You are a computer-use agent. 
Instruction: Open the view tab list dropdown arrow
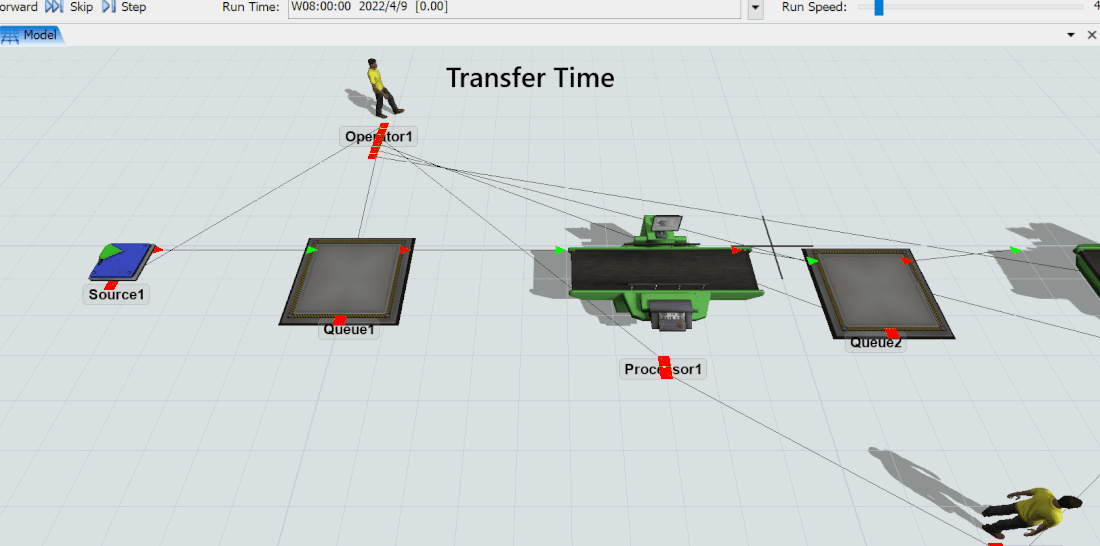[x=1071, y=35]
